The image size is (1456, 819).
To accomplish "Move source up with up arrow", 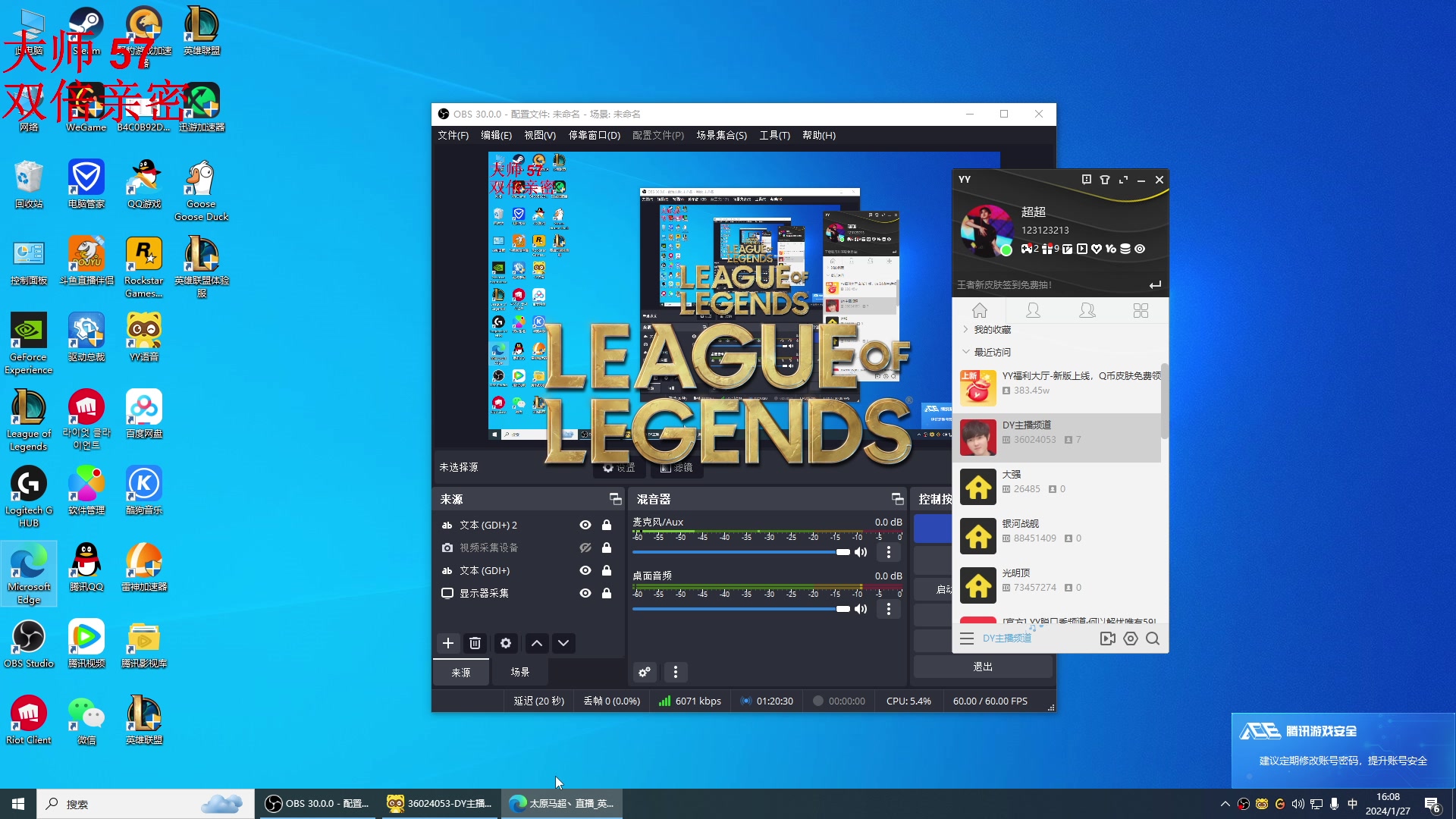I will coord(537,643).
